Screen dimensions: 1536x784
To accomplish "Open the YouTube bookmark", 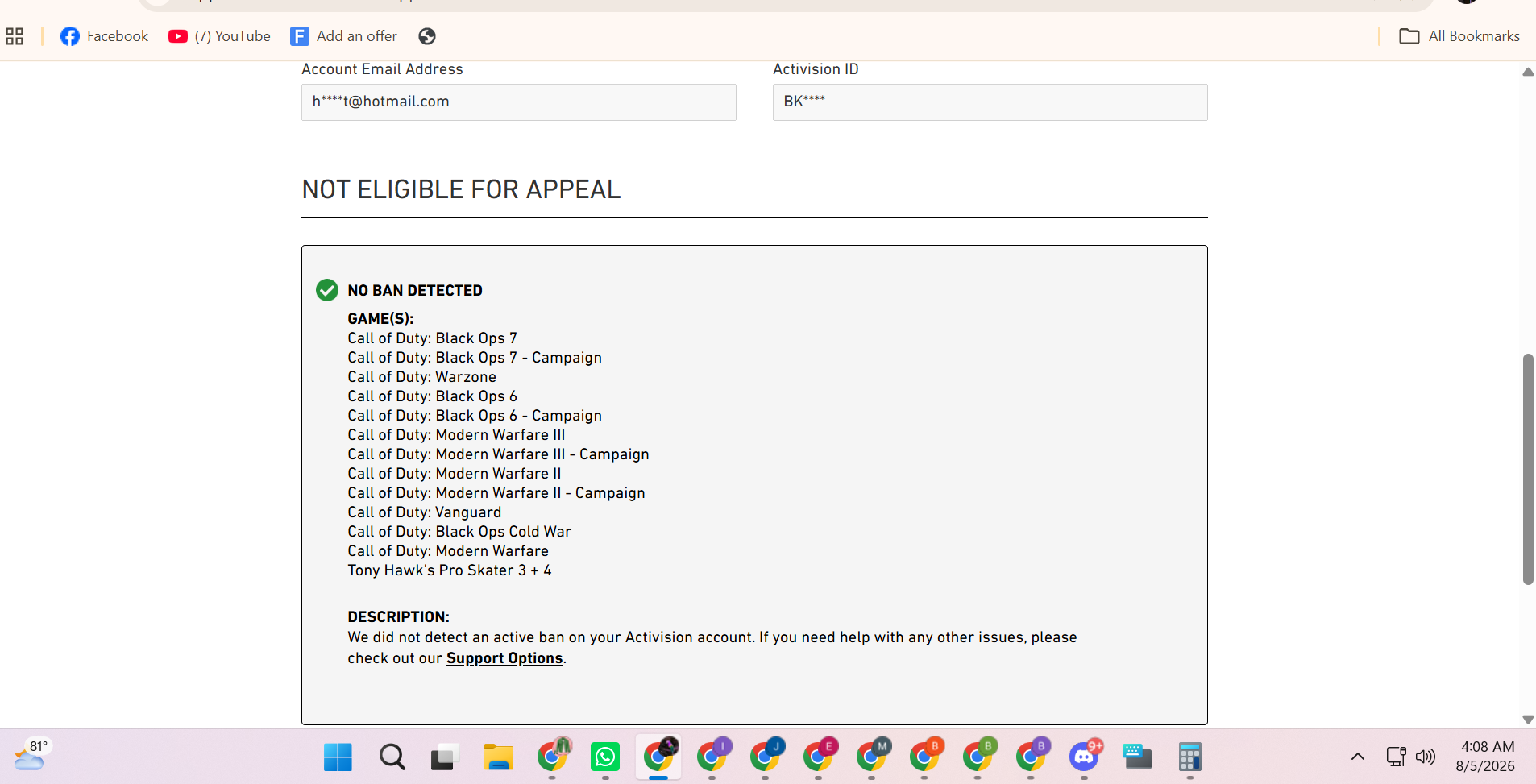I will [x=220, y=36].
